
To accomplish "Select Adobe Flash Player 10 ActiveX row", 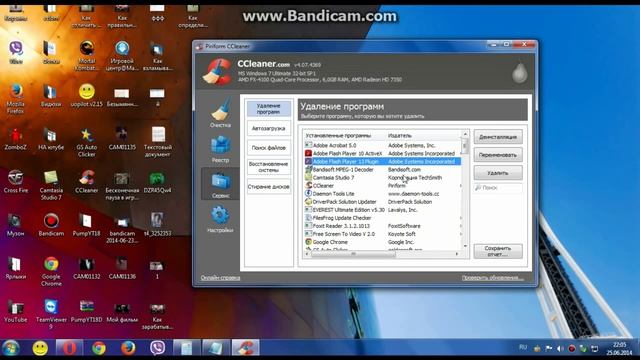I will coord(382,153).
